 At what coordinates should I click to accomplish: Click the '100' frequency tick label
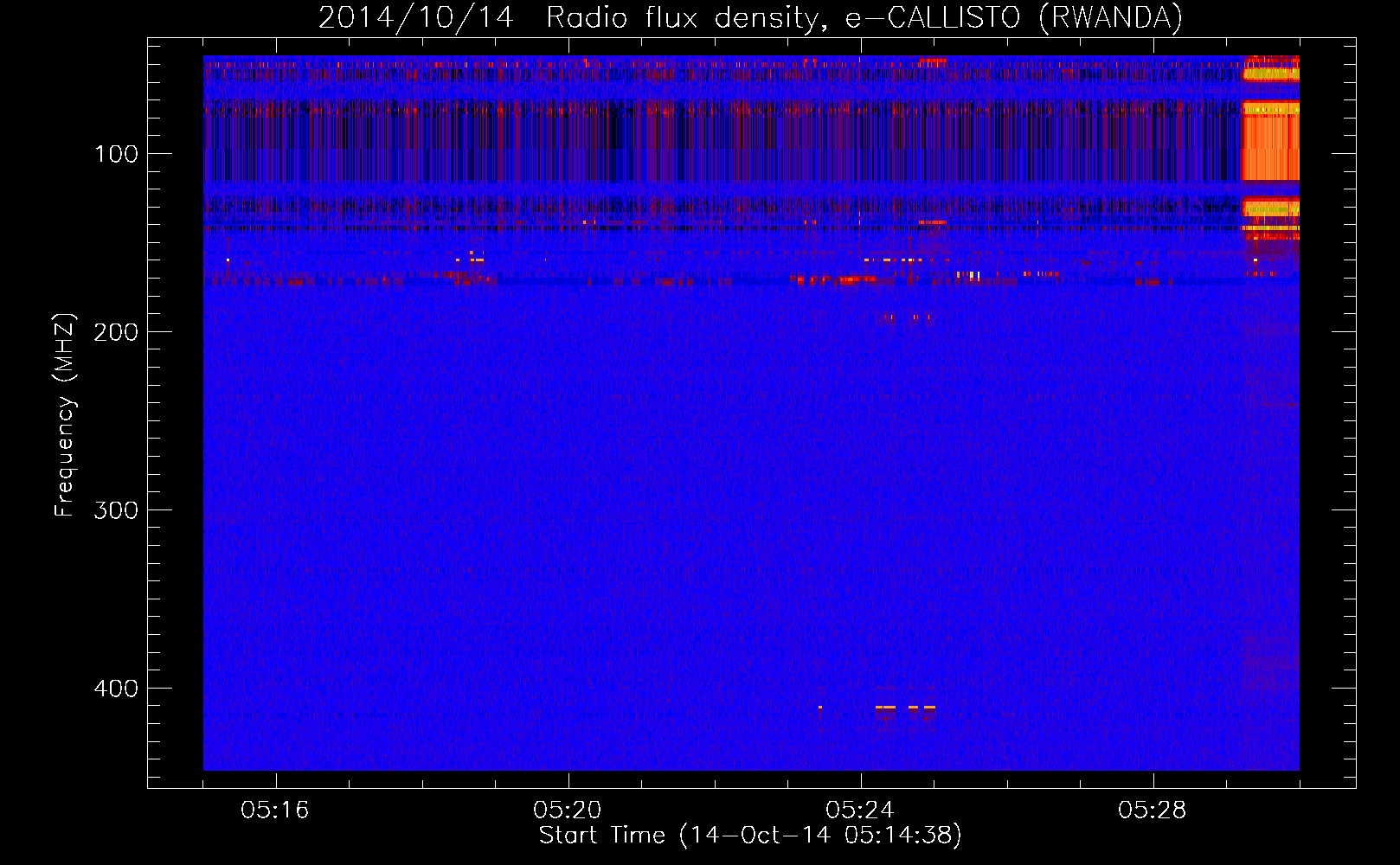pyautogui.click(x=116, y=154)
